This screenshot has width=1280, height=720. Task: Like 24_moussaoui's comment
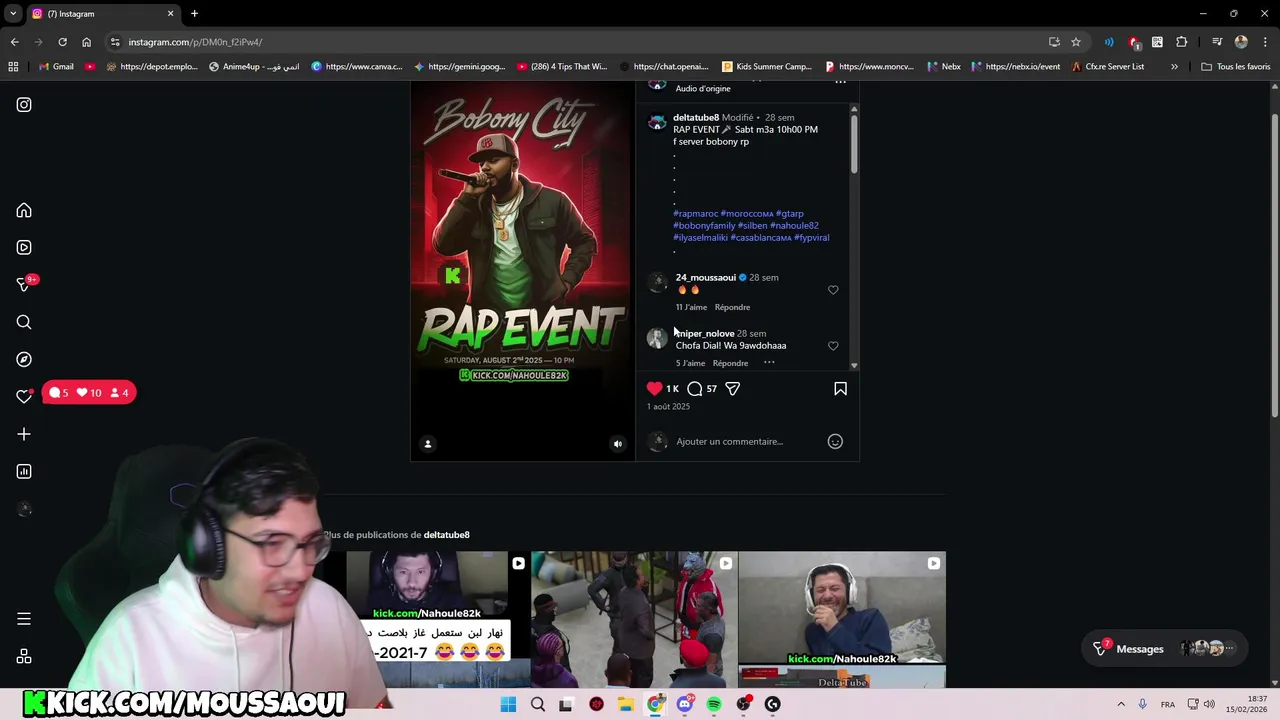tap(833, 290)
